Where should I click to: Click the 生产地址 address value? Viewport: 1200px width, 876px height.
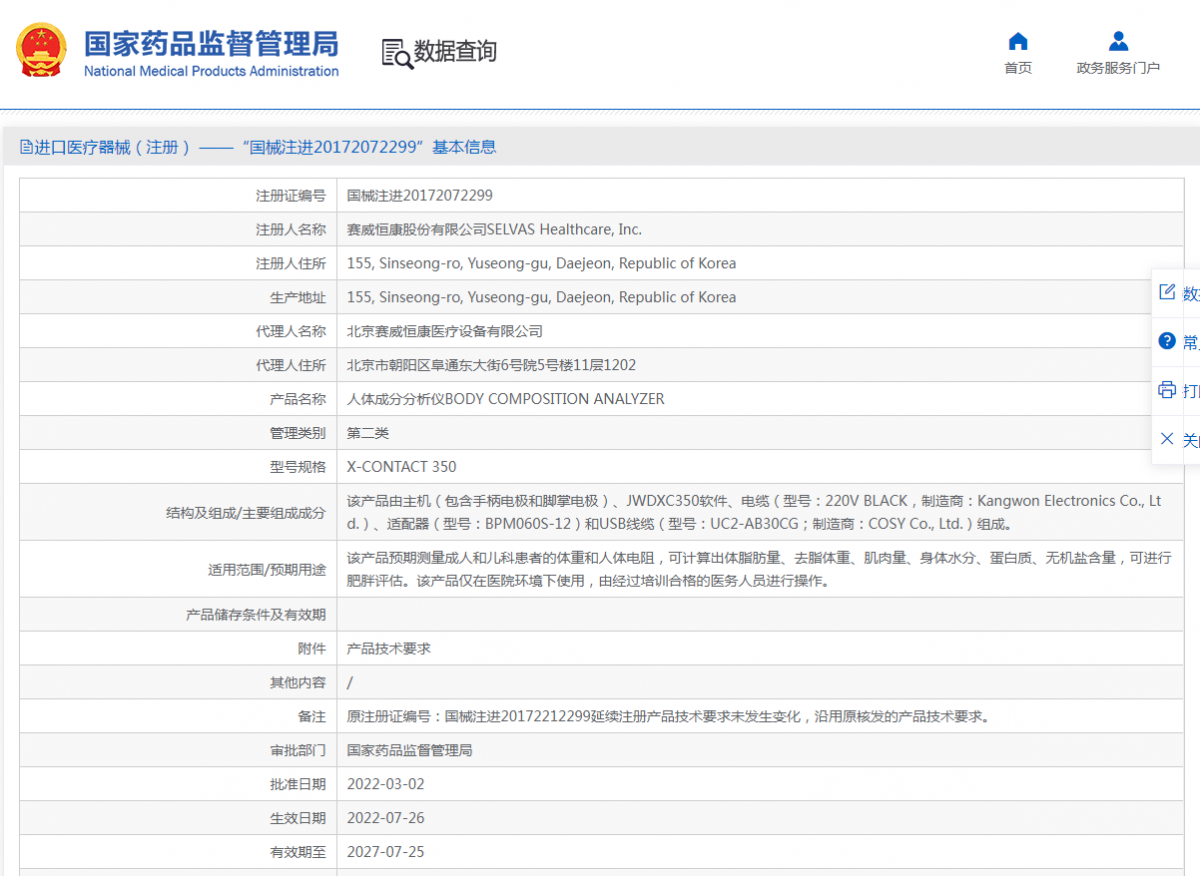(541, 297)
